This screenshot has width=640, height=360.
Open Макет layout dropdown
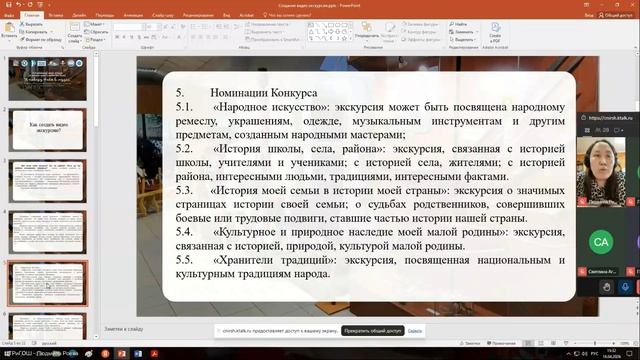(x=95, y=24)
